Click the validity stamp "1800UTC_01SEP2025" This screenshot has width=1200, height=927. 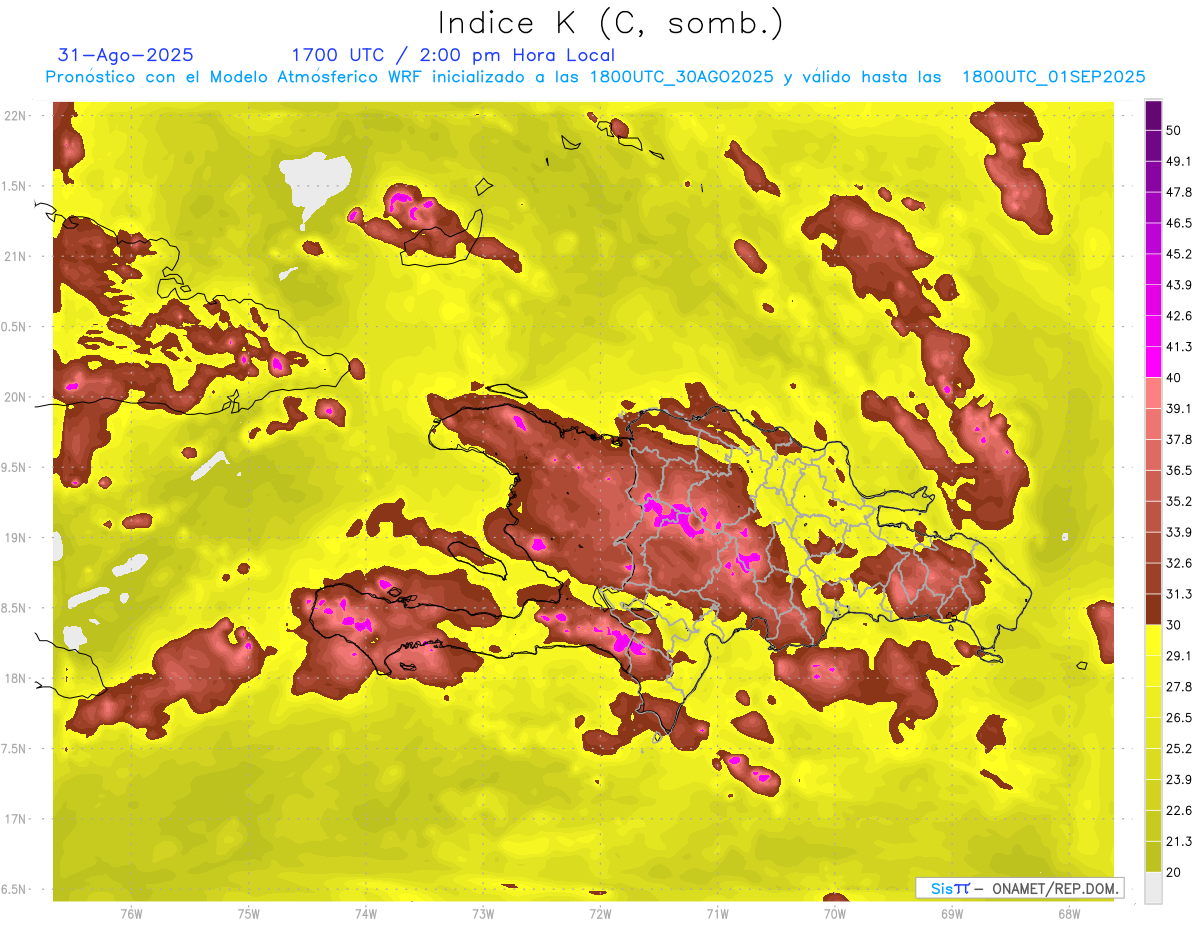1053,77
